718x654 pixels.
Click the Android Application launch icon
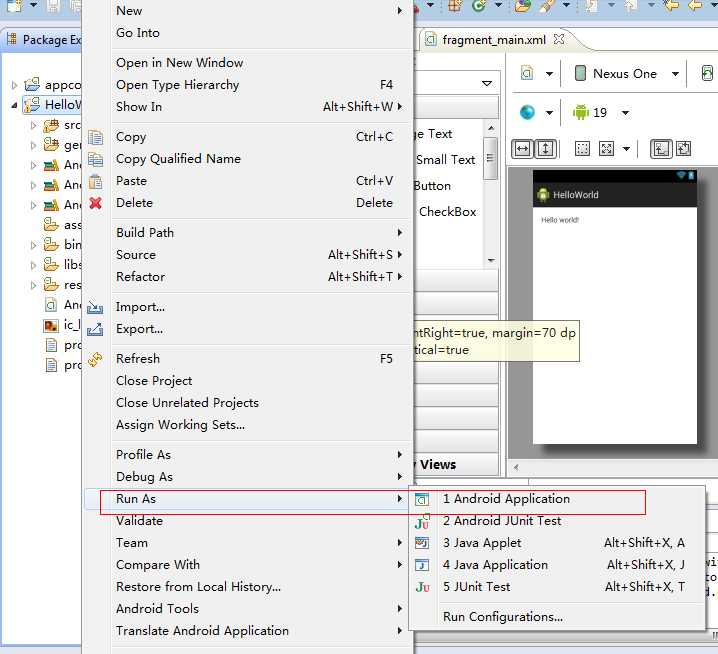pyautogui.click(x=422, y=499)
